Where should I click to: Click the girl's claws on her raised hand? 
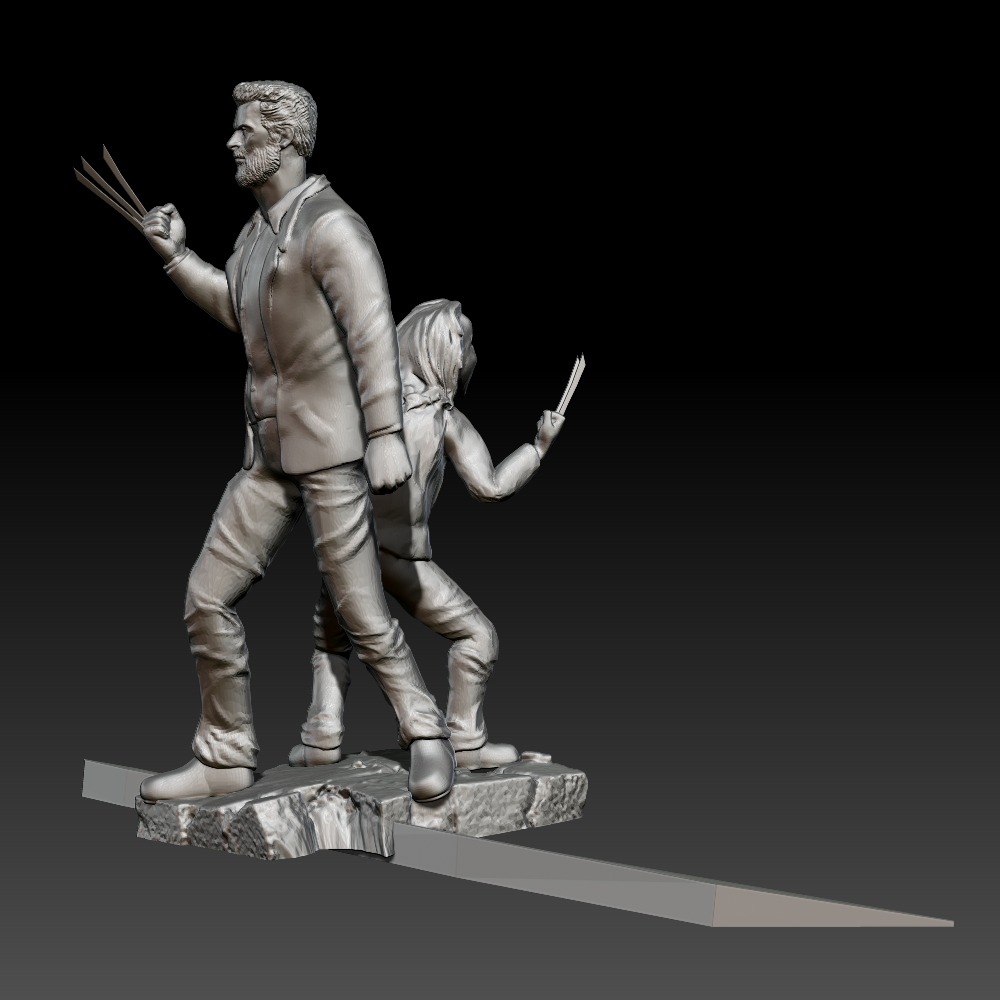pyautogui.click(x=571, y=383)
